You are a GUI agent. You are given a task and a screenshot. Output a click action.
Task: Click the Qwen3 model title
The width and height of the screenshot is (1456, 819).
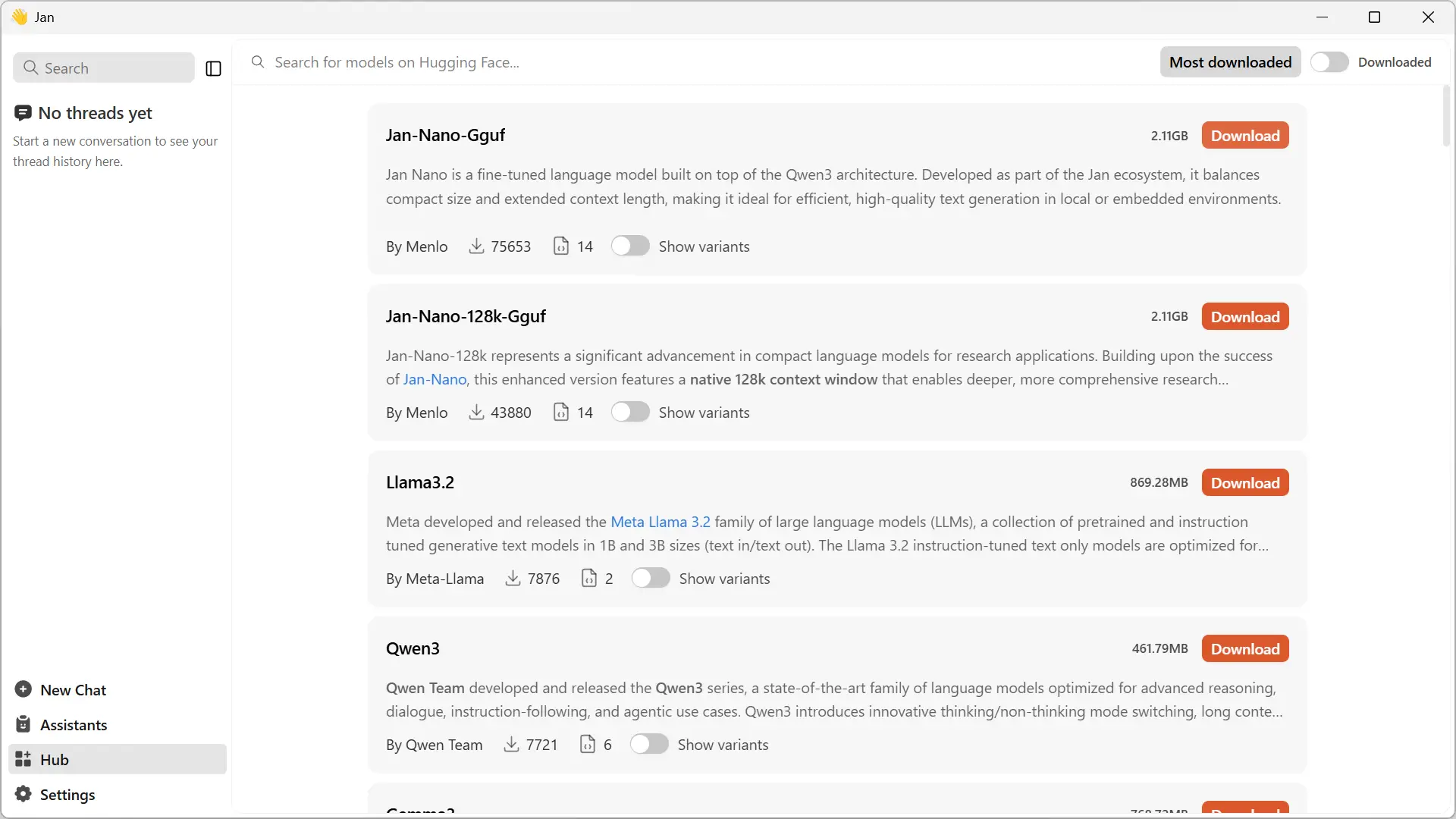pos(413,649)
